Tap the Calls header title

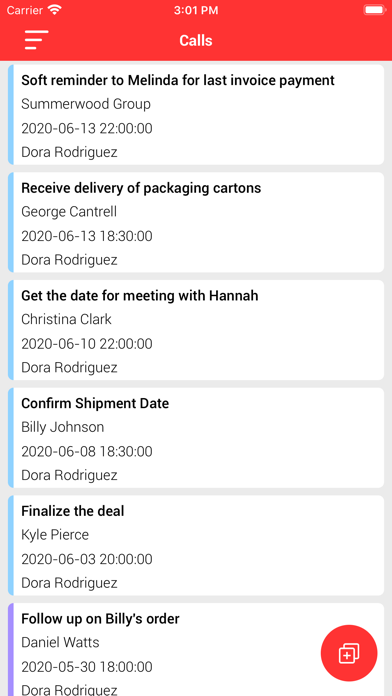[x=196, y=40]
